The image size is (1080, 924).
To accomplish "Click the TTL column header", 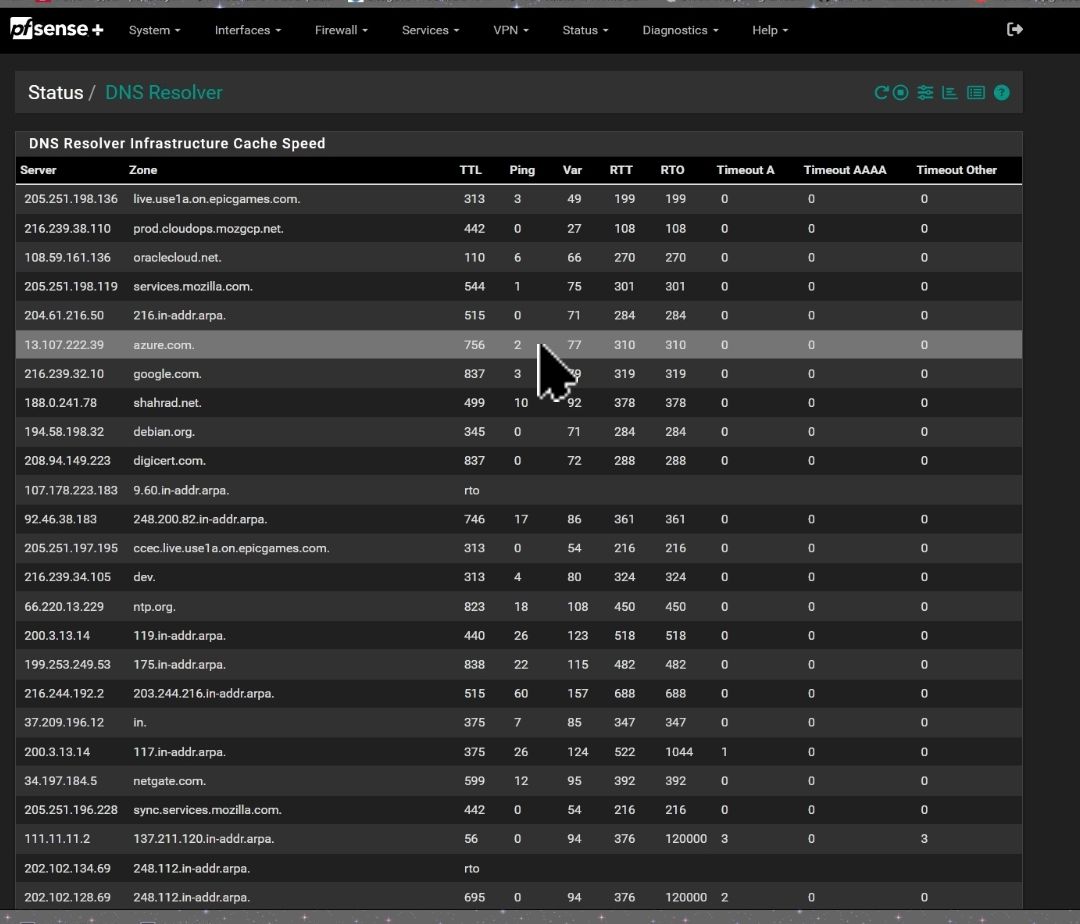I will 470,170.
